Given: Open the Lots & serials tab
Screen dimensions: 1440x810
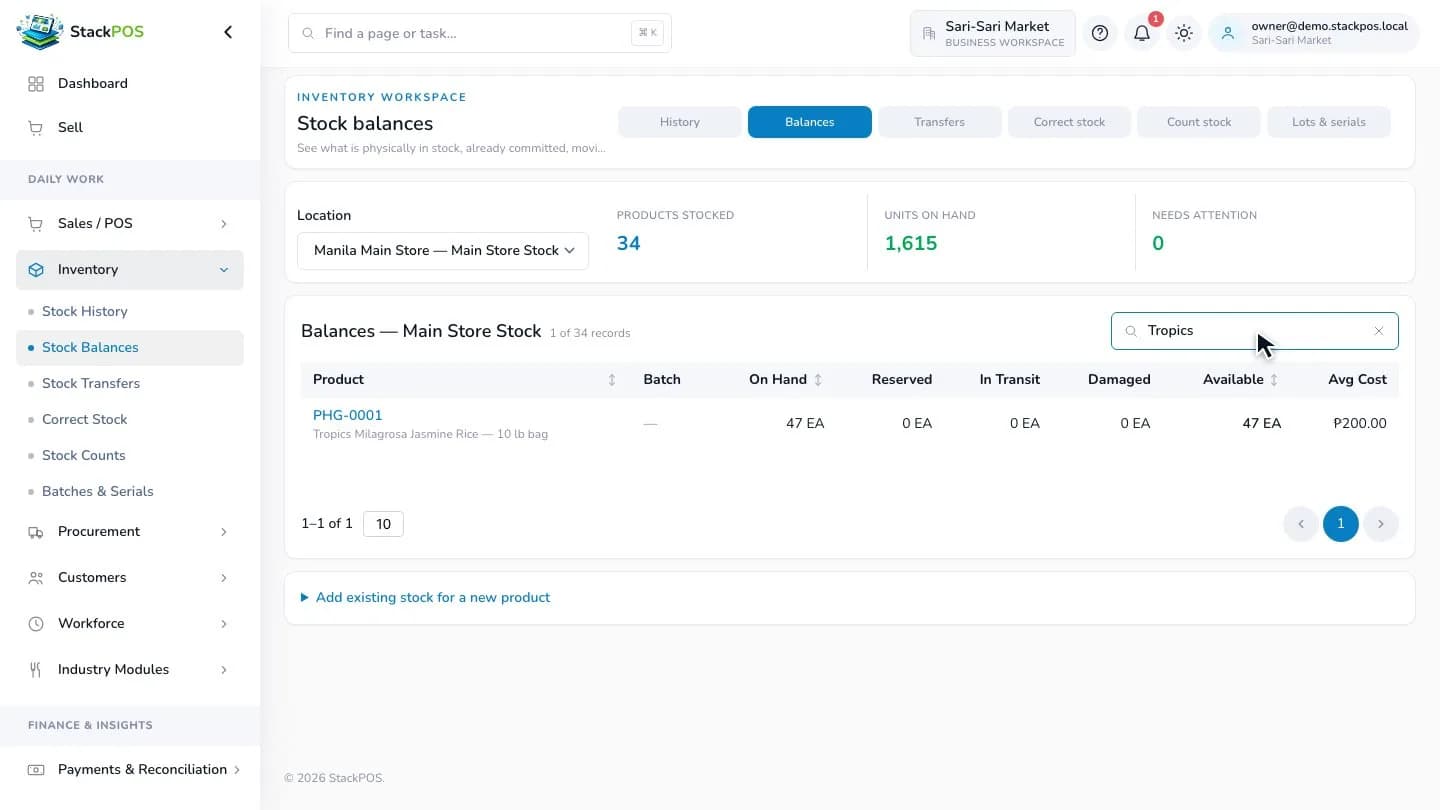Looking at the screenshot, I should coord(1329,122).
